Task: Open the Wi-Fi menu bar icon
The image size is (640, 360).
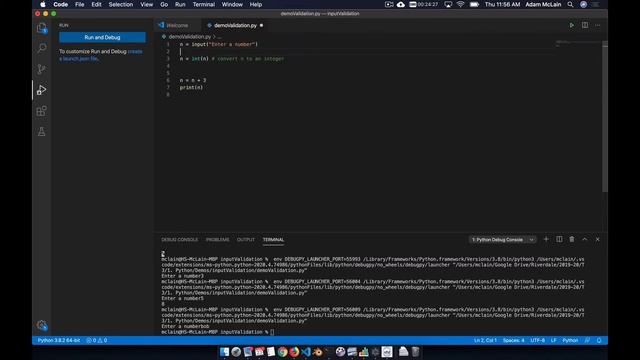Action: (x=460, y=4)
